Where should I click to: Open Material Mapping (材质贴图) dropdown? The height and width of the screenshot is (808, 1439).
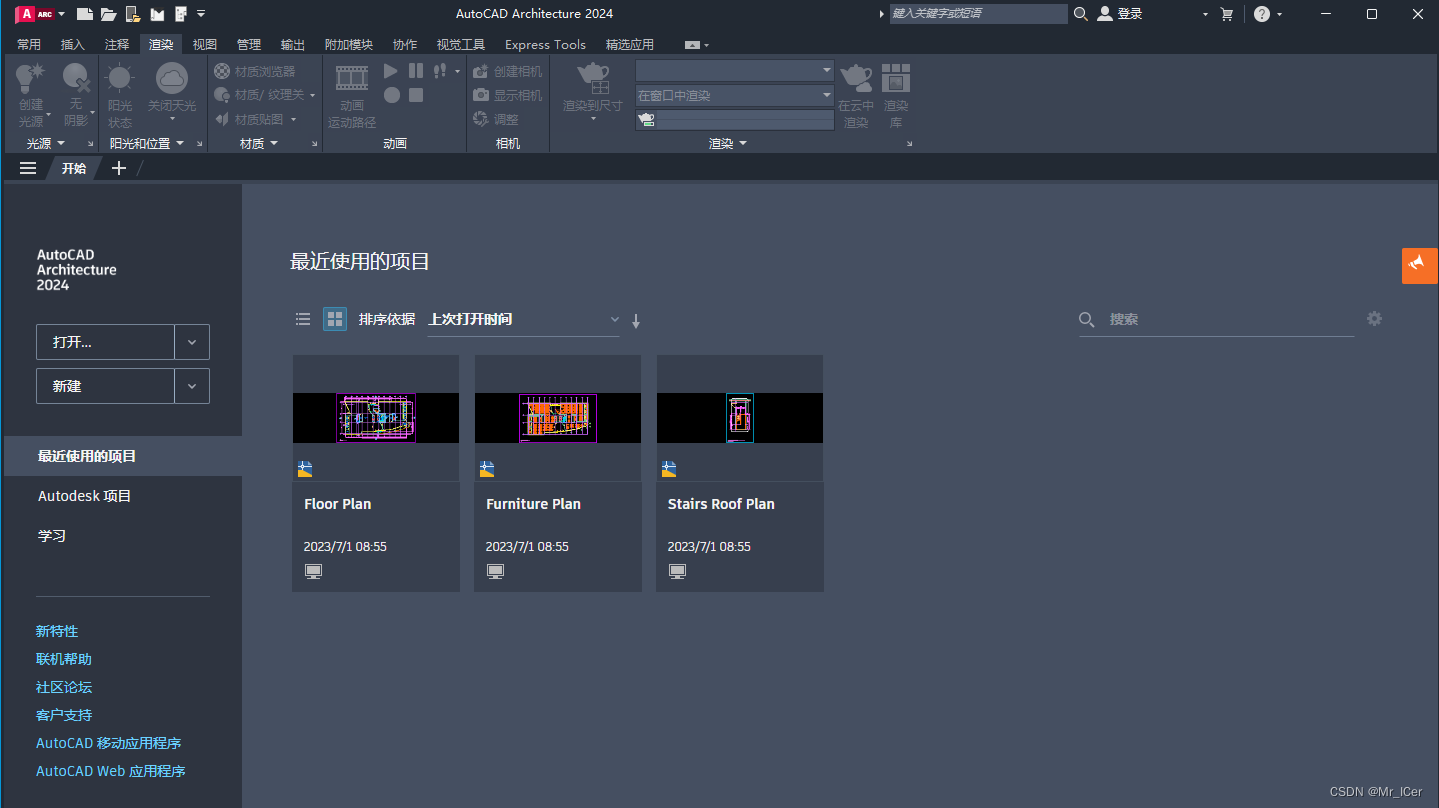click(256, 119)
